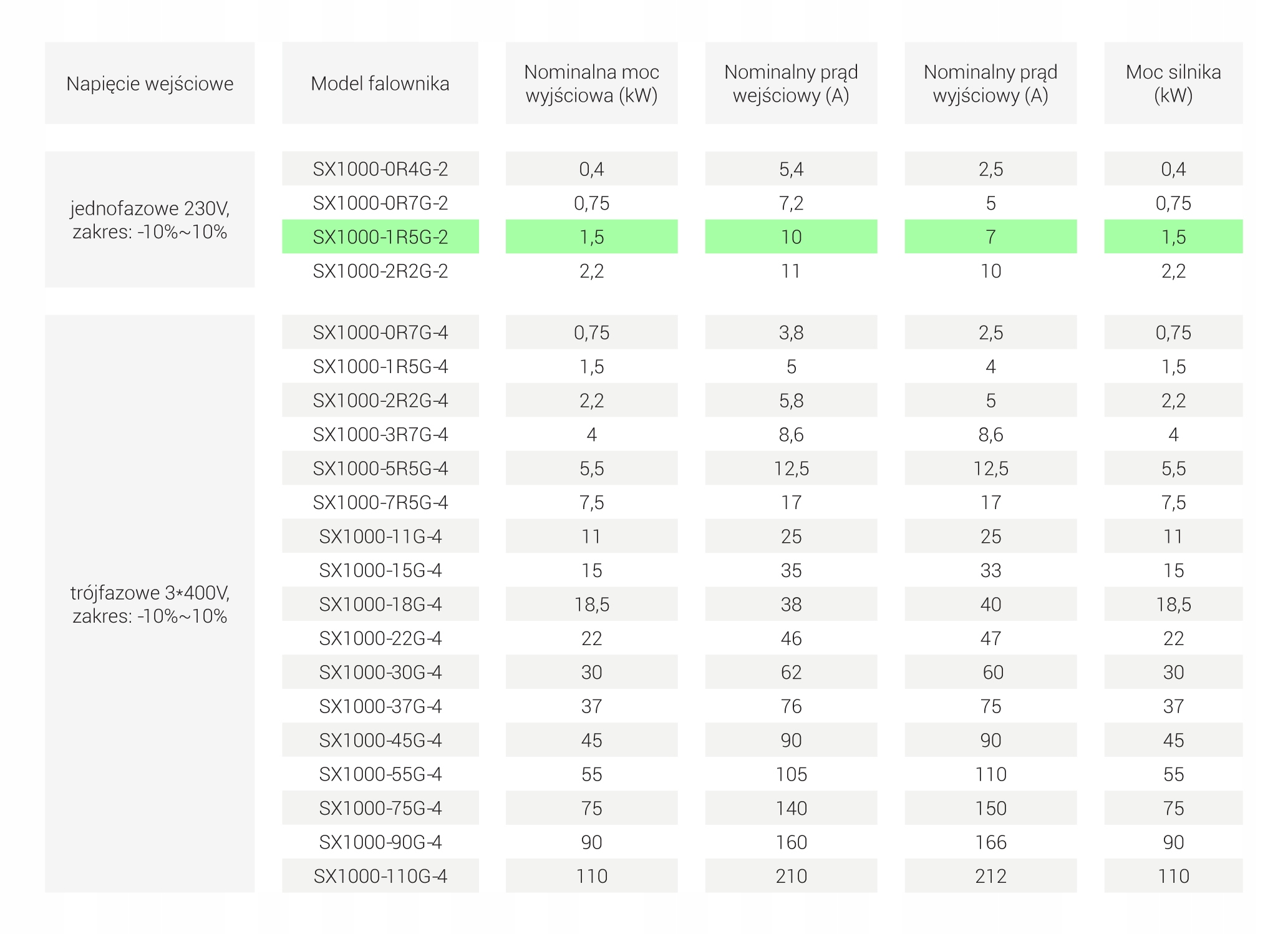
Task: Select the 'Nominalna moc wyjściowa (kW)' header
Action: coord(591,84)
